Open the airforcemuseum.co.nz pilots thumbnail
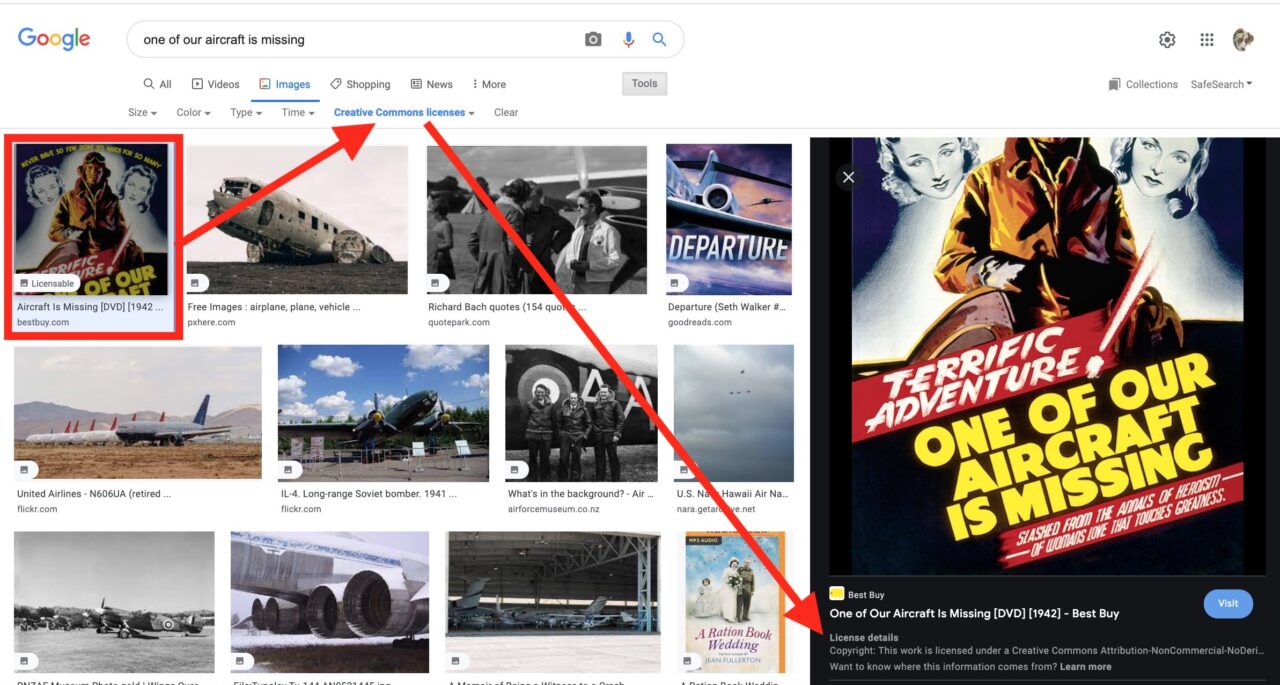Screen dimensions: 1280x685 (581, 413)
